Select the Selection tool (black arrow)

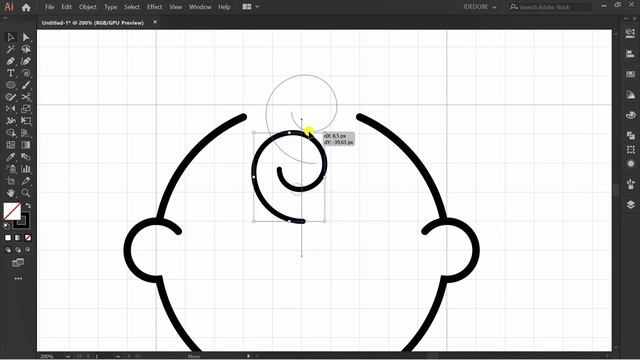coord(11,37)
